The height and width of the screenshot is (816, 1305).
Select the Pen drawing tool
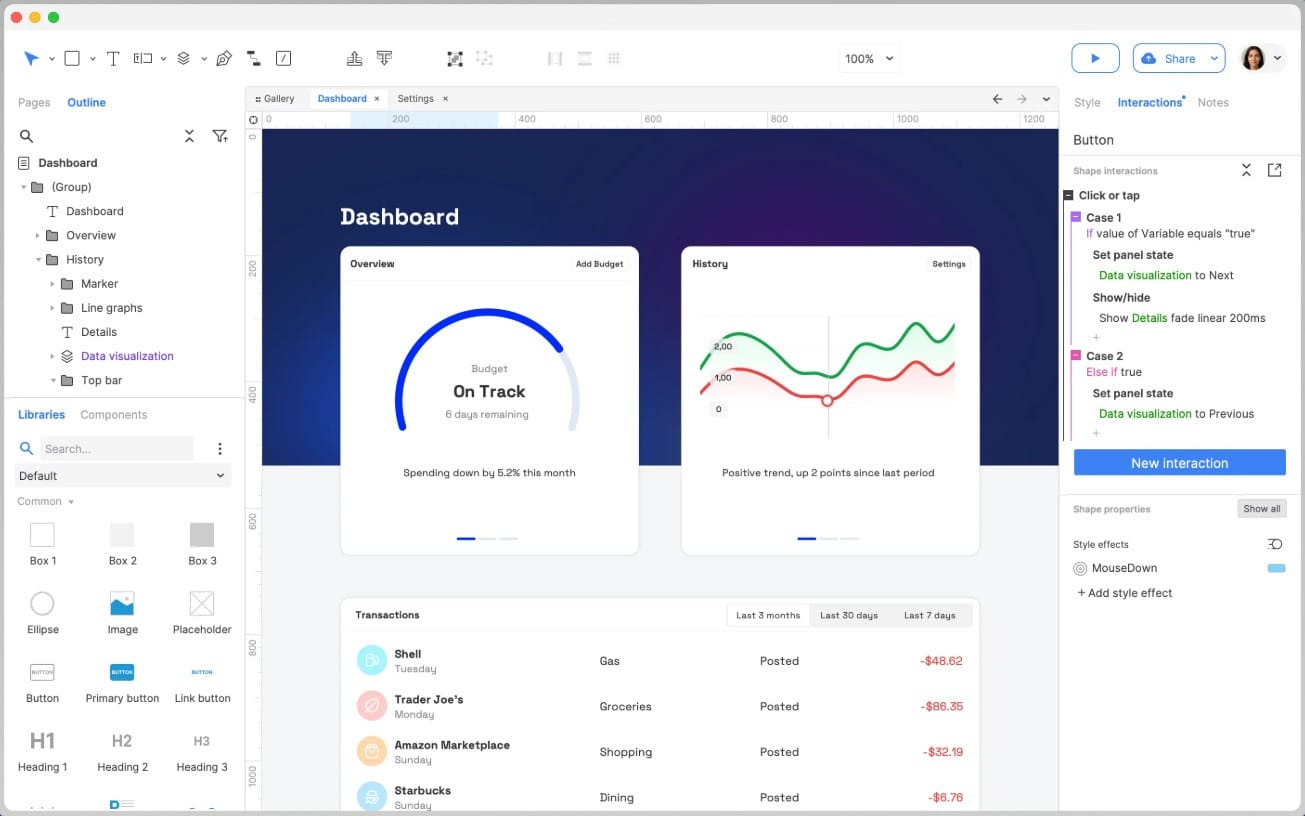[x=224, y=59]
